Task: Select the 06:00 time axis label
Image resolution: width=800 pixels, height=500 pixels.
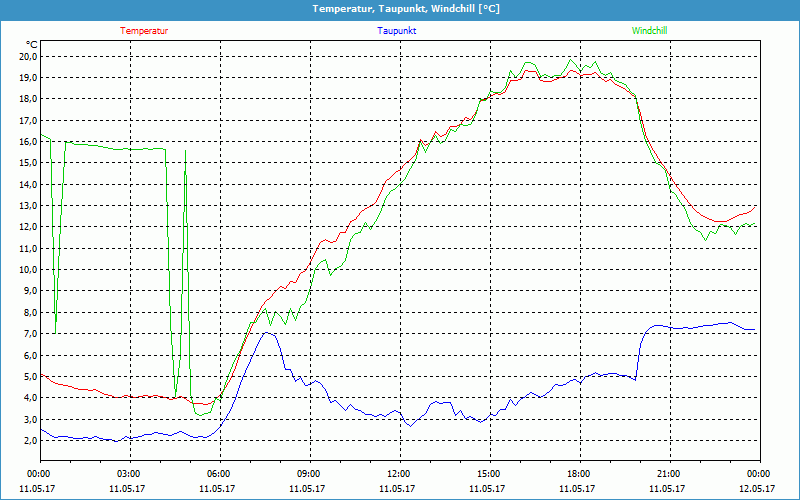Action: point(219,474)
